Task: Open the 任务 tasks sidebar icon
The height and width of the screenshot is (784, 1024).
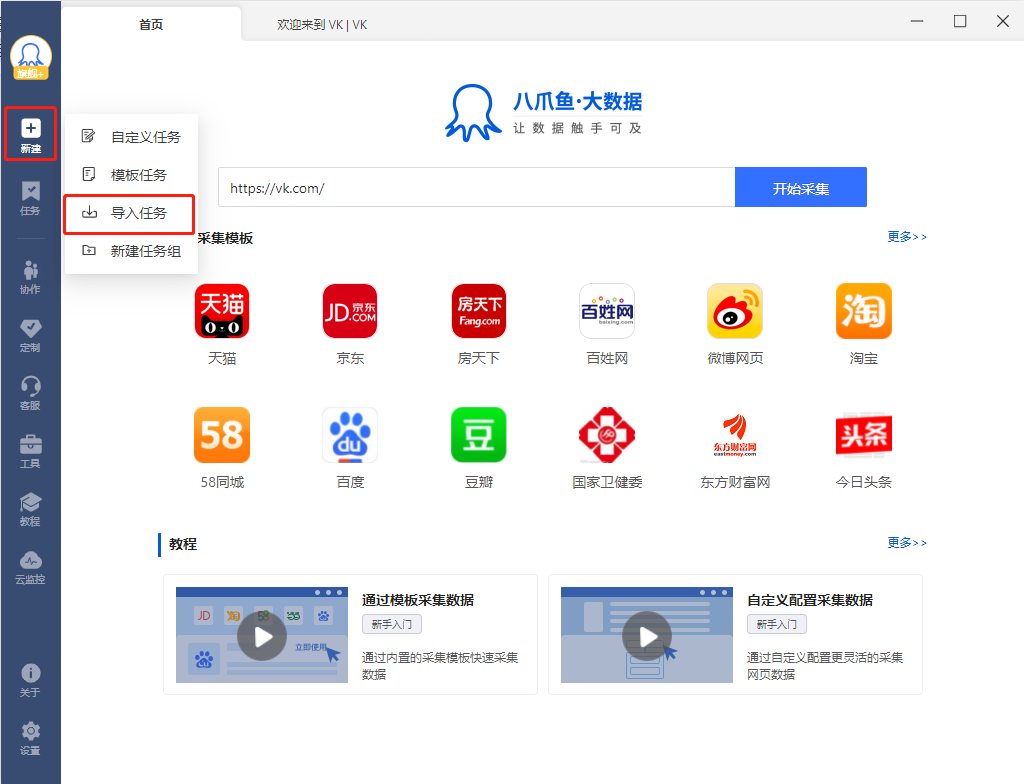Action: click(x=31, y=199)
